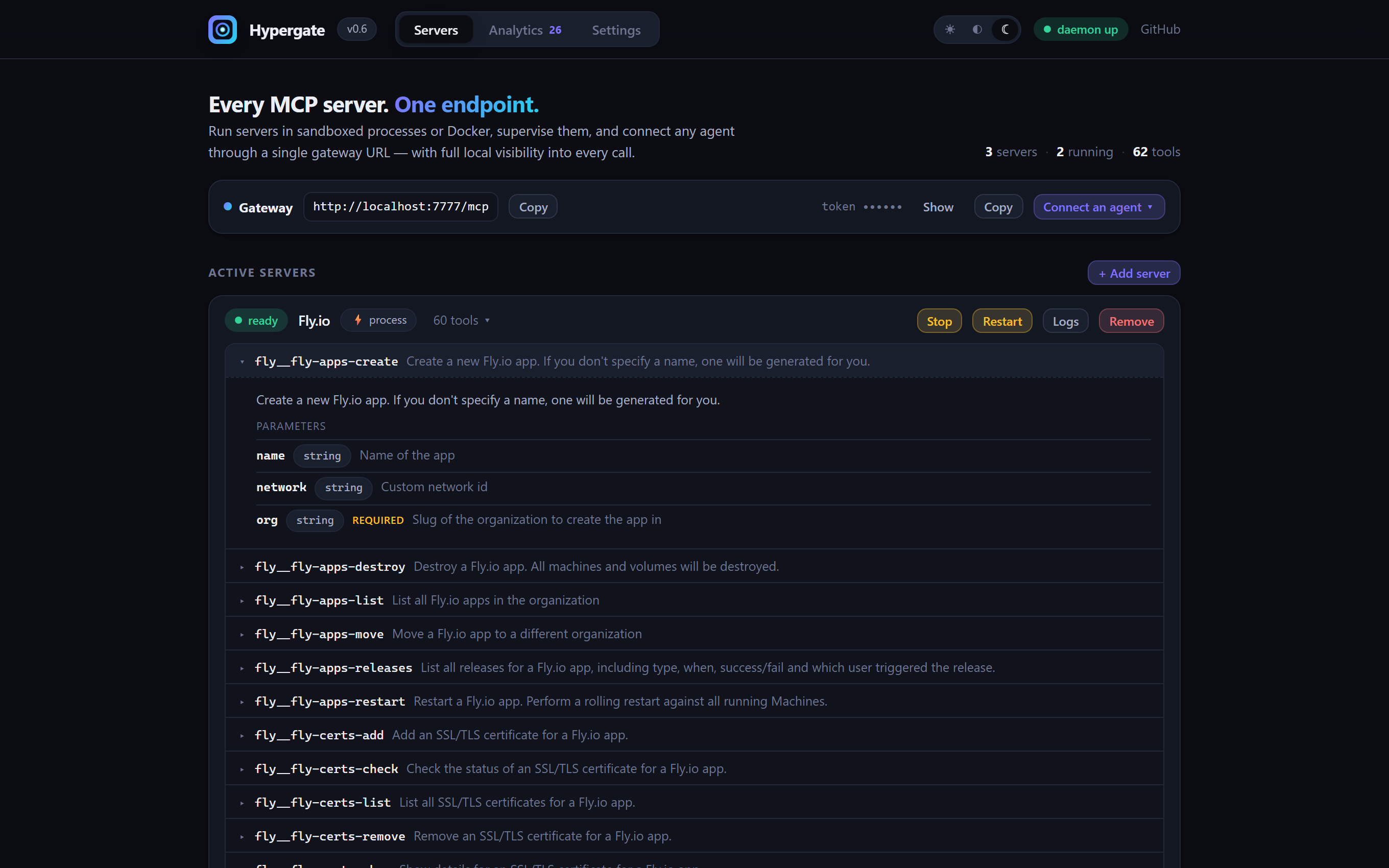This screenshot has height=868, width=1389.
Task: Expand the fly__fly-apps-destroy tool
Action: click(694, 567)
